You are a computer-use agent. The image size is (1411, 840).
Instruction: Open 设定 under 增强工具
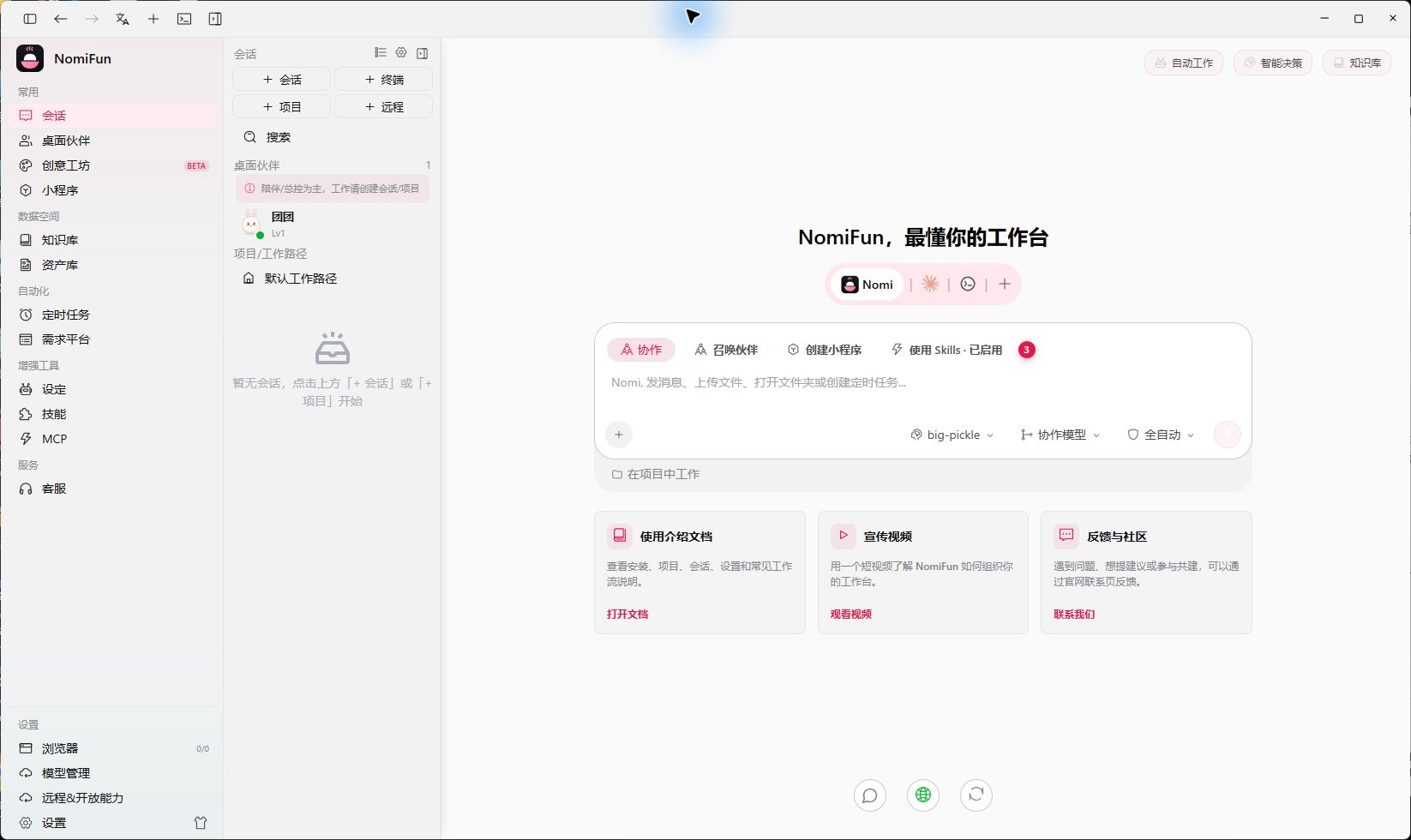pos(114,389)
